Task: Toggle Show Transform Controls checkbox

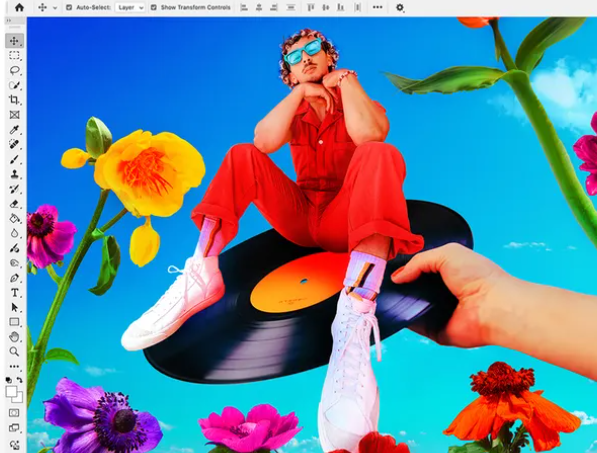Action: [153, 7]
